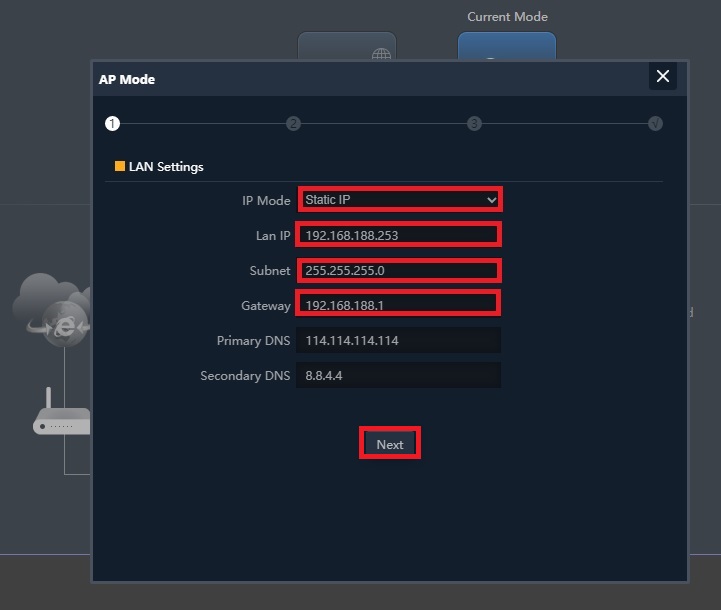Open the IP Mode dropdown

click(399, 200)
